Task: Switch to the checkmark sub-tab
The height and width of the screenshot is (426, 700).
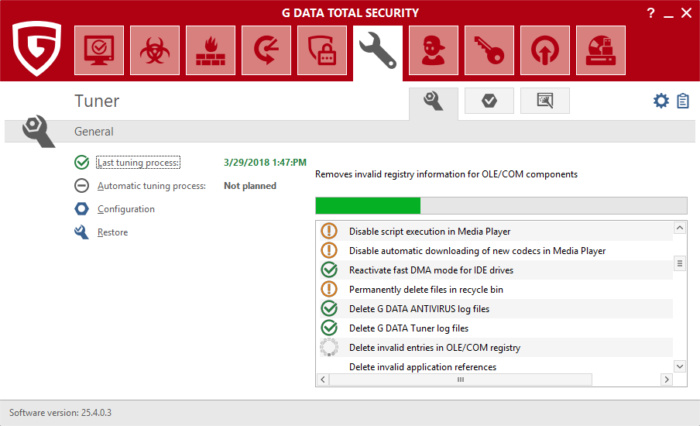Action: (x=489, y=101)
